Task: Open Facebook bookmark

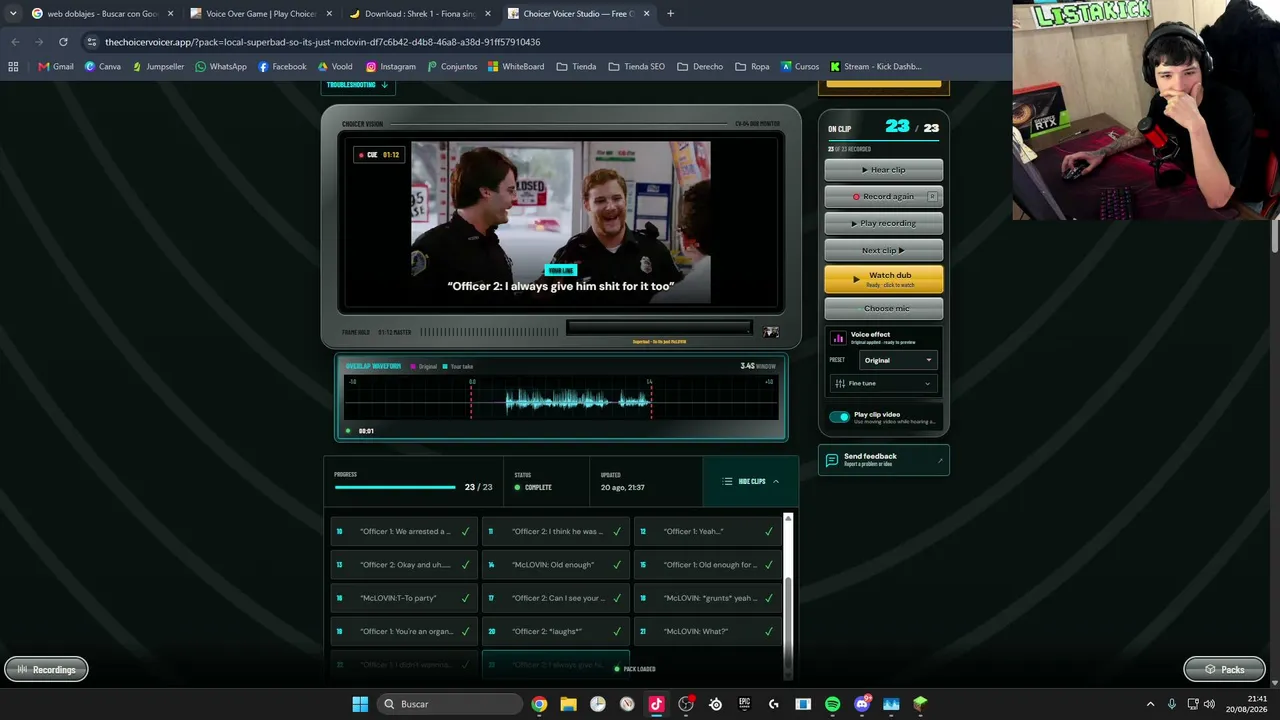Action: click(x=282, y=67)
